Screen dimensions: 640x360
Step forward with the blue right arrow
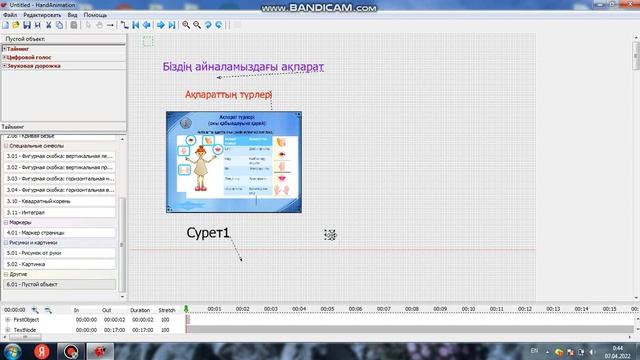coord(161,25)
